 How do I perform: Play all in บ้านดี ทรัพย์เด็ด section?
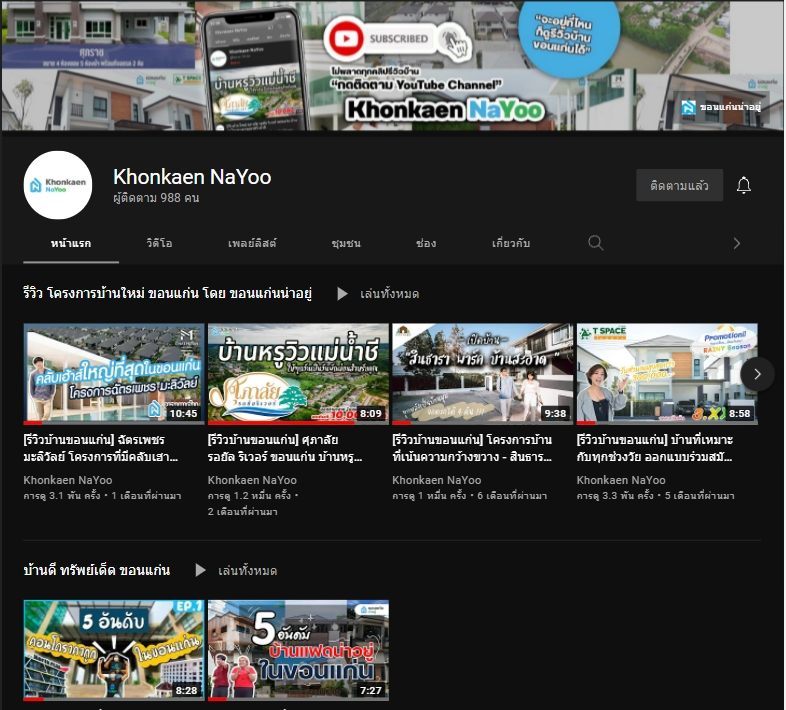tap(236, 571)
